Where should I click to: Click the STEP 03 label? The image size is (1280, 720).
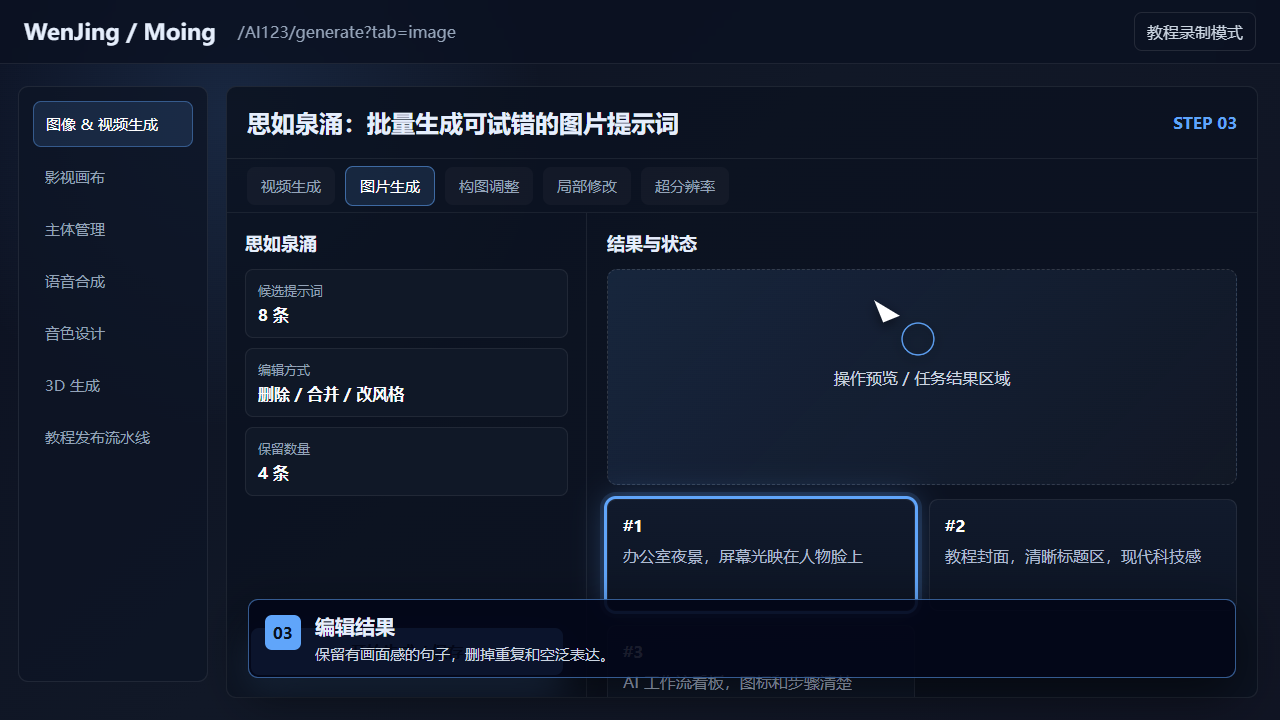1205,123
